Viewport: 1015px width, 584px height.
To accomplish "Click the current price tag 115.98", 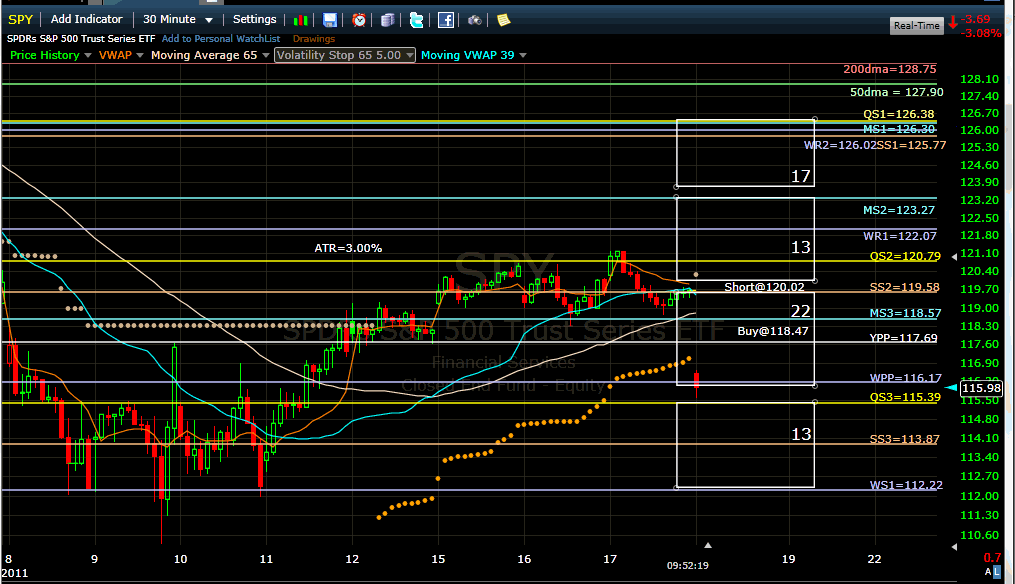I will pyautogui.click(x=981, y=388).
